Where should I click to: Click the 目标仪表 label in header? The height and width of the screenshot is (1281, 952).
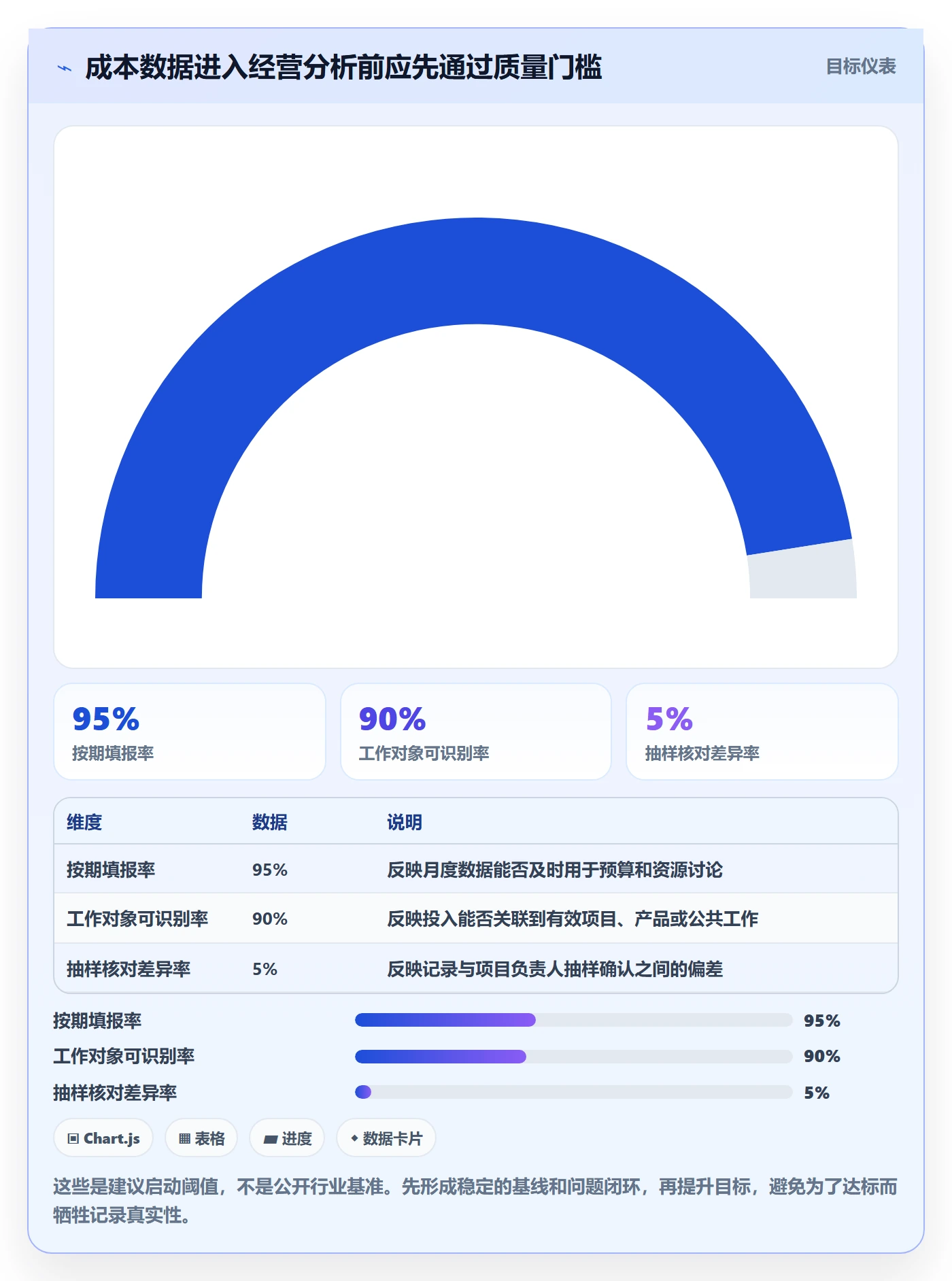860,67
